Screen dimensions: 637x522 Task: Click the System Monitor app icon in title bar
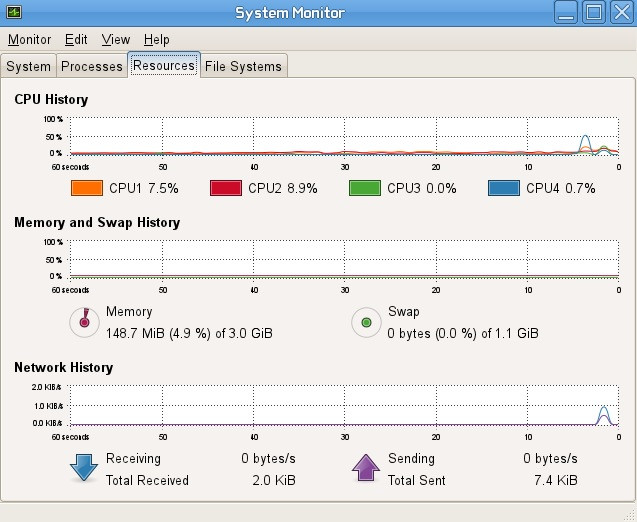point(14,13)
